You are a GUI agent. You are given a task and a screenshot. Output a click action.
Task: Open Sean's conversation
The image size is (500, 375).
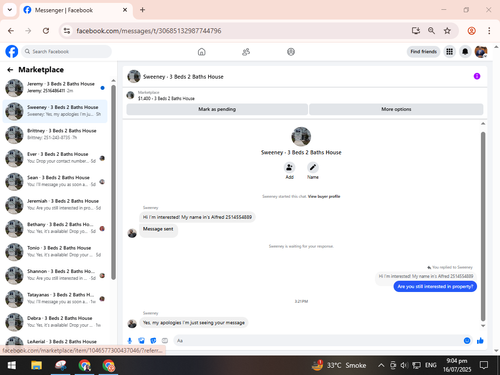[x=55, y=181]
